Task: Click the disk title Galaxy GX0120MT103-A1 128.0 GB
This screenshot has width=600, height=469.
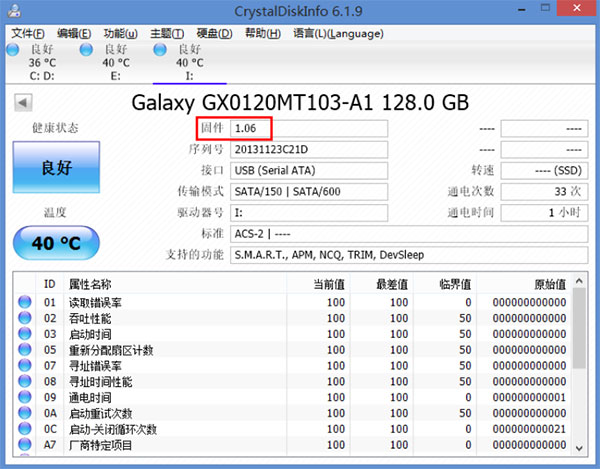Action: point(300,103)
